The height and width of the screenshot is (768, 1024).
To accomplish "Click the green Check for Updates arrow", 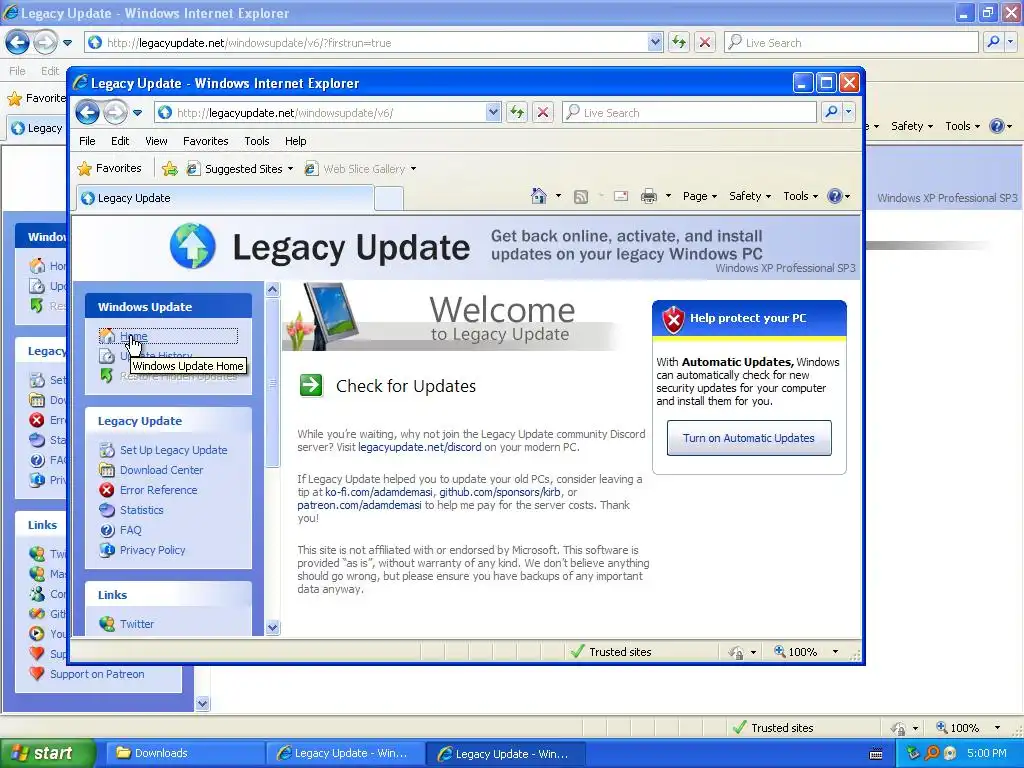I will [x=311, y=385].
